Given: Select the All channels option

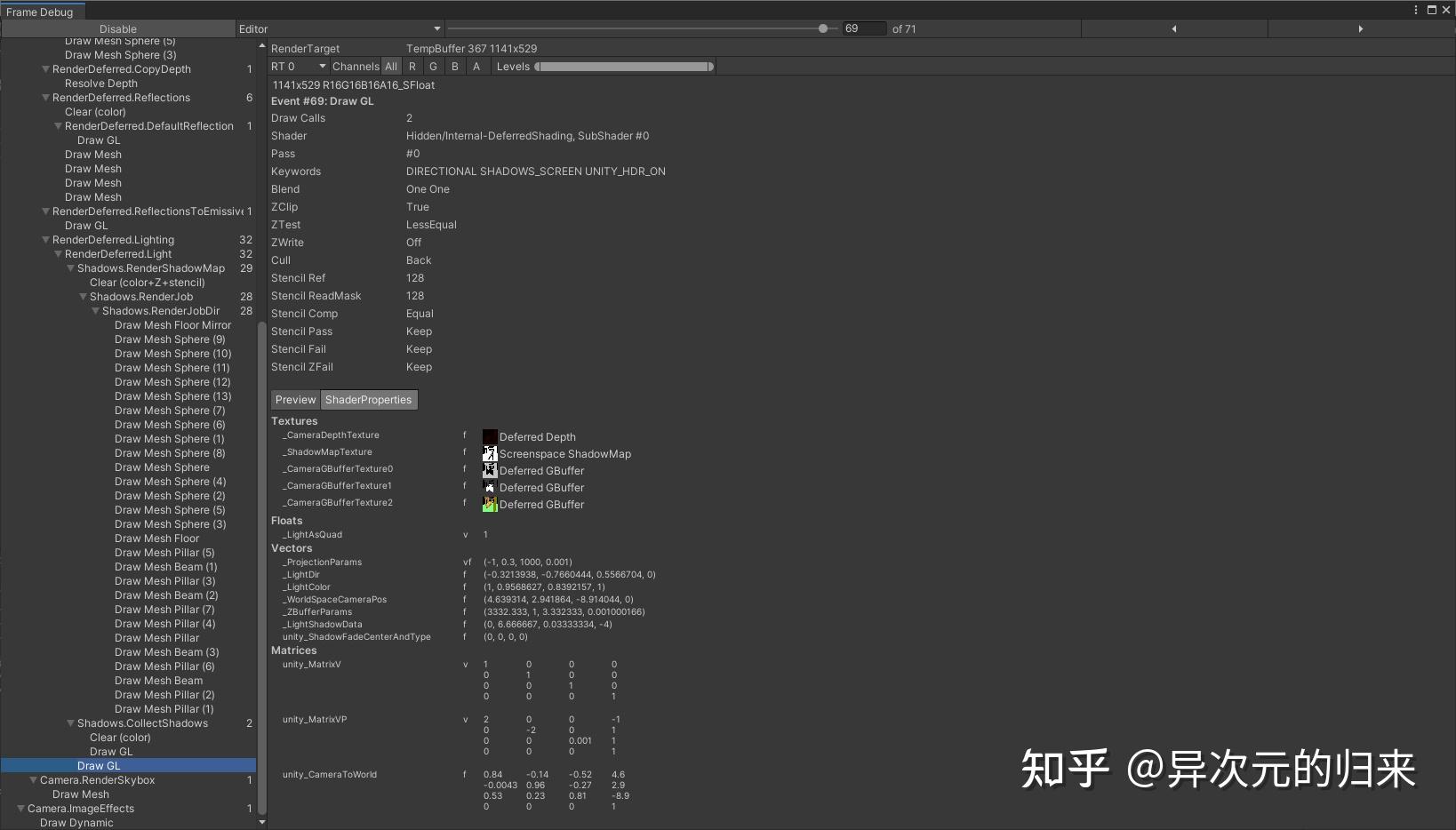Looking at the screenshot, I should 391,66.
